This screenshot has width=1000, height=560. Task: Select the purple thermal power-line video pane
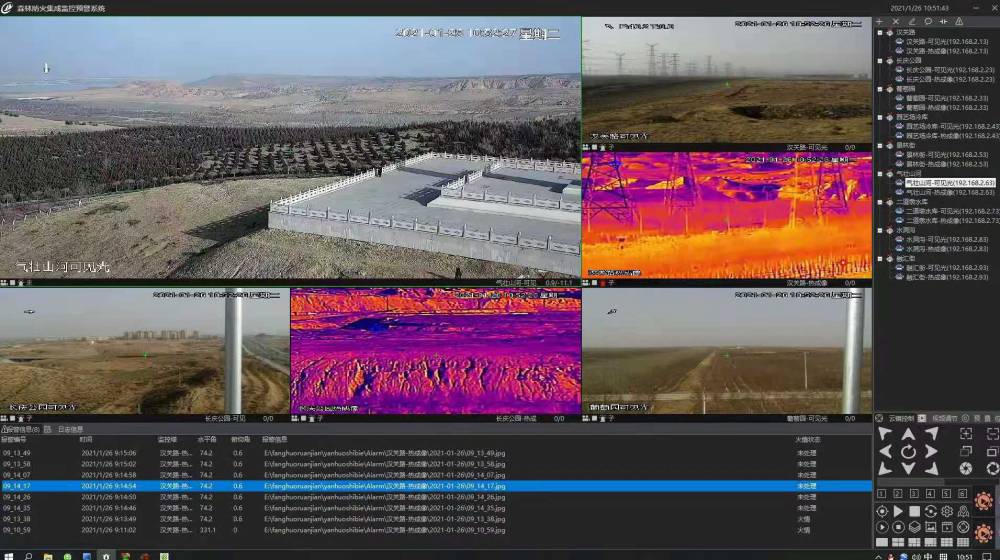(x=726, y=215)
